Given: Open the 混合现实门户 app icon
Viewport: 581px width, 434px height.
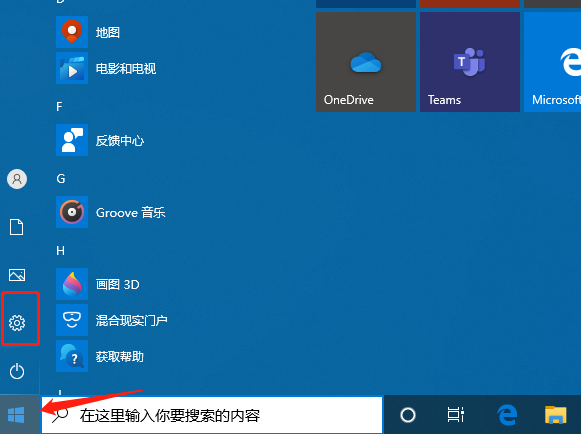Looking at the screenshot, I should [72, 320].
